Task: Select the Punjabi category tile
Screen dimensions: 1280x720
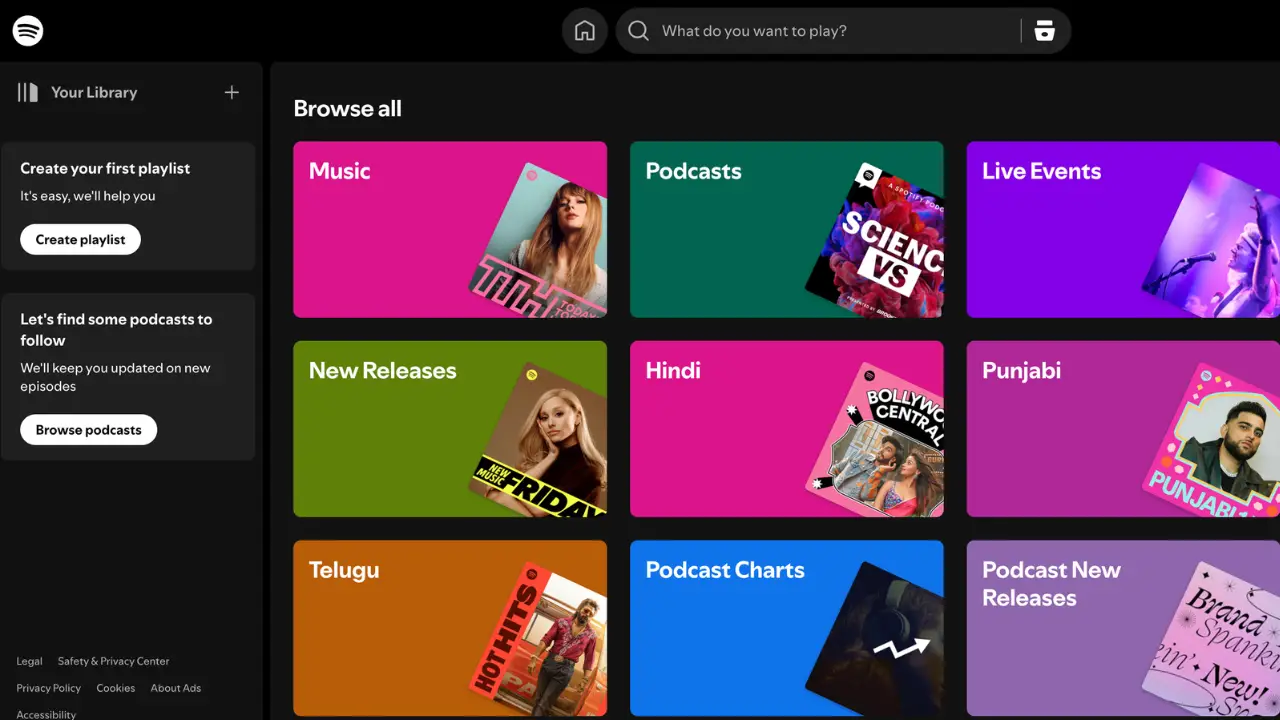Action: (1122, 429)
